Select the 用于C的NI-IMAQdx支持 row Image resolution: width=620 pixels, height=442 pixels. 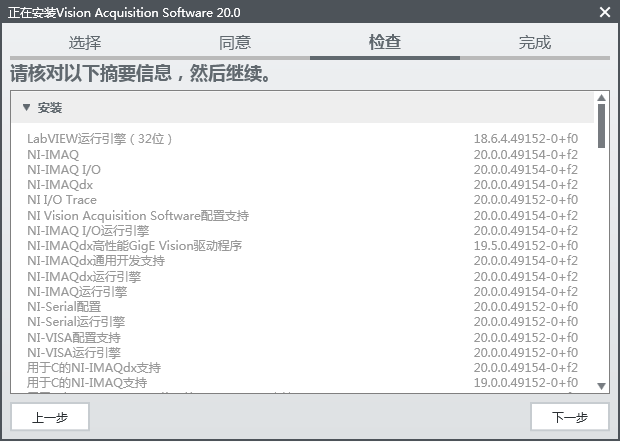coord(302,367)
